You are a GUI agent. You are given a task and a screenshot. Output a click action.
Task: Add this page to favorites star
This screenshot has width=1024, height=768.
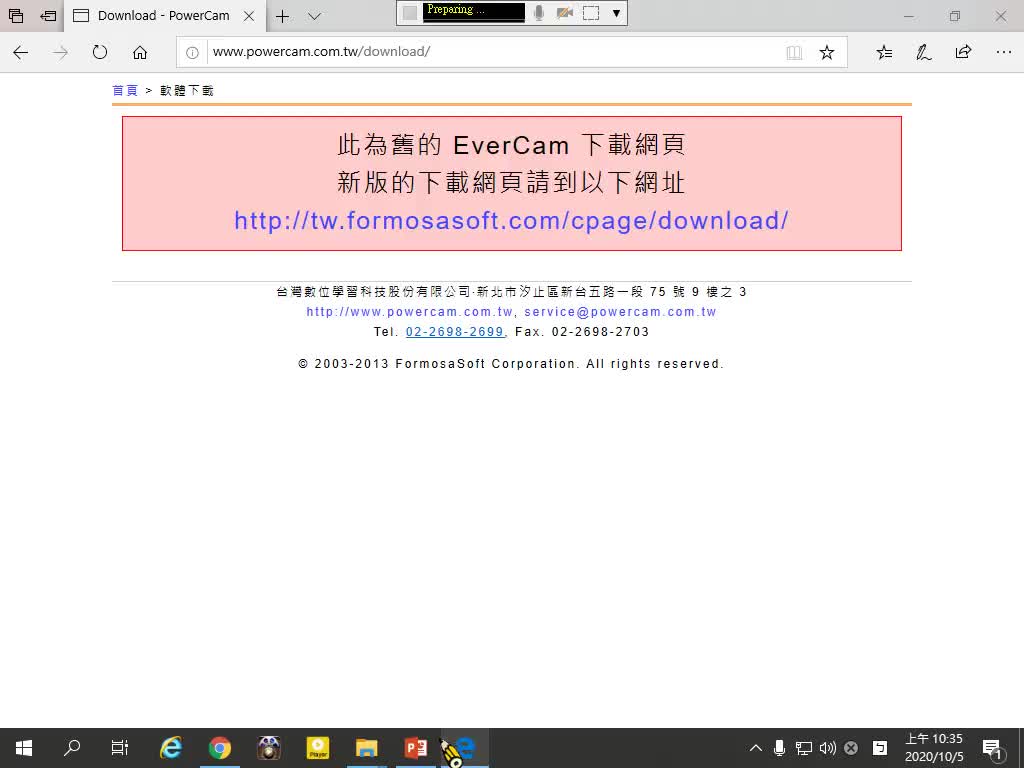point(827,53)
